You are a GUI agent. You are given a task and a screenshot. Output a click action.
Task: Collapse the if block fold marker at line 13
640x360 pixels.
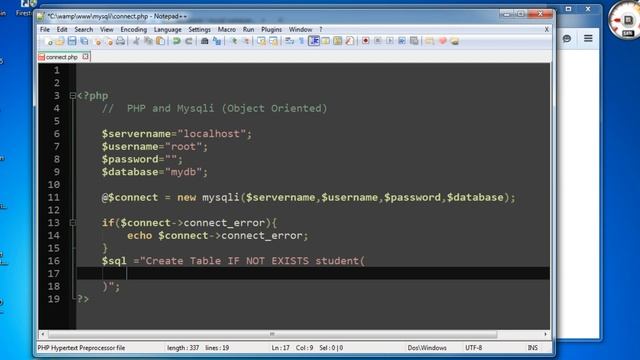pyautogui.click(x=72, y=222)
